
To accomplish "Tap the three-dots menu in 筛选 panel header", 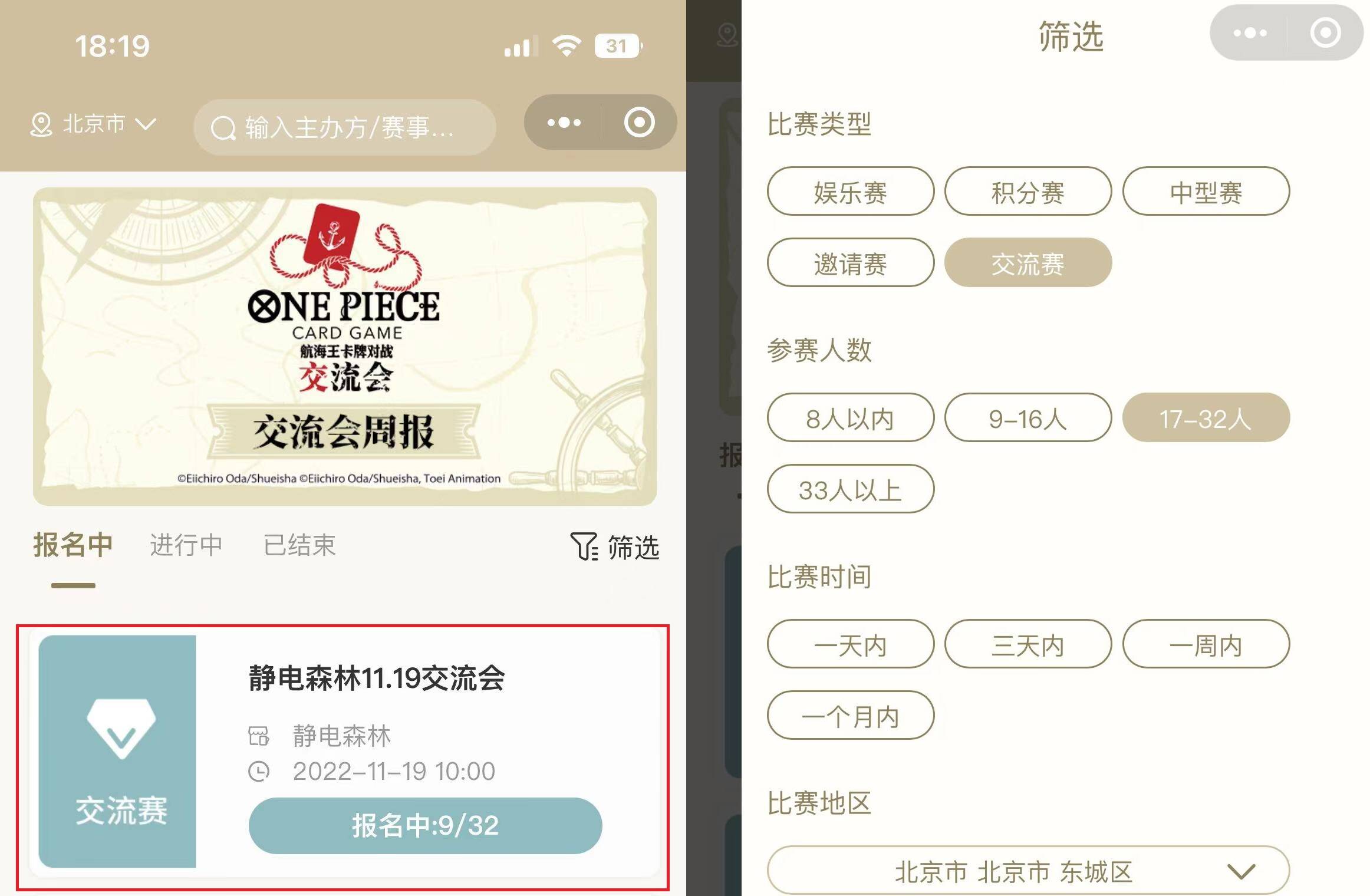I will (1250, 33).
